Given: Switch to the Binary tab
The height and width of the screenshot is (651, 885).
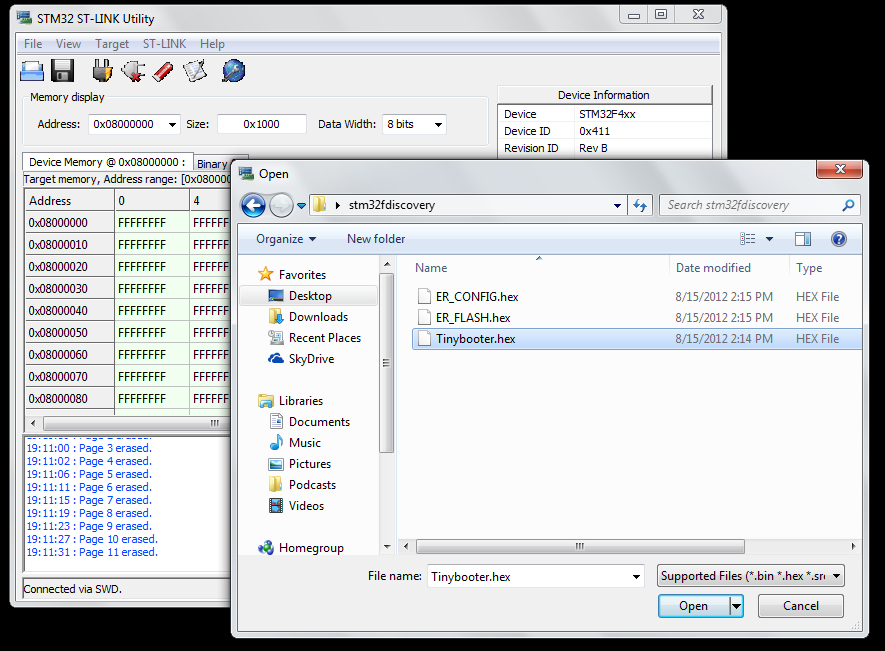Looking at the screenshot, I should click(213, 164).
